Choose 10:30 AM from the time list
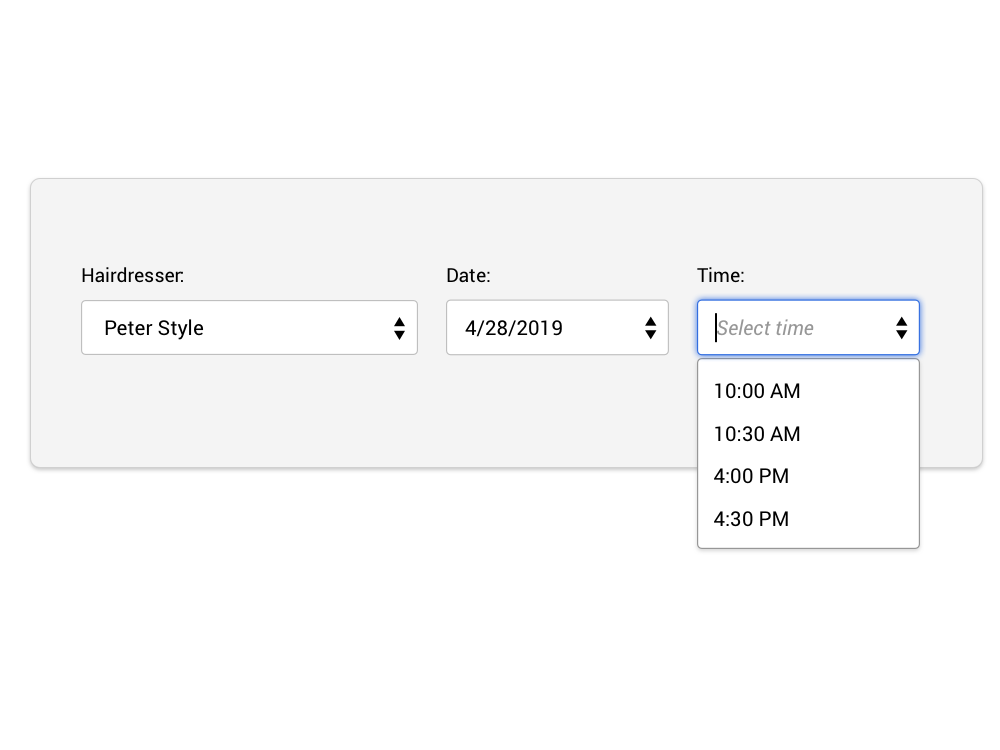Image resolution: width=1000 pixels, height=750 pixels. [757, 434]
